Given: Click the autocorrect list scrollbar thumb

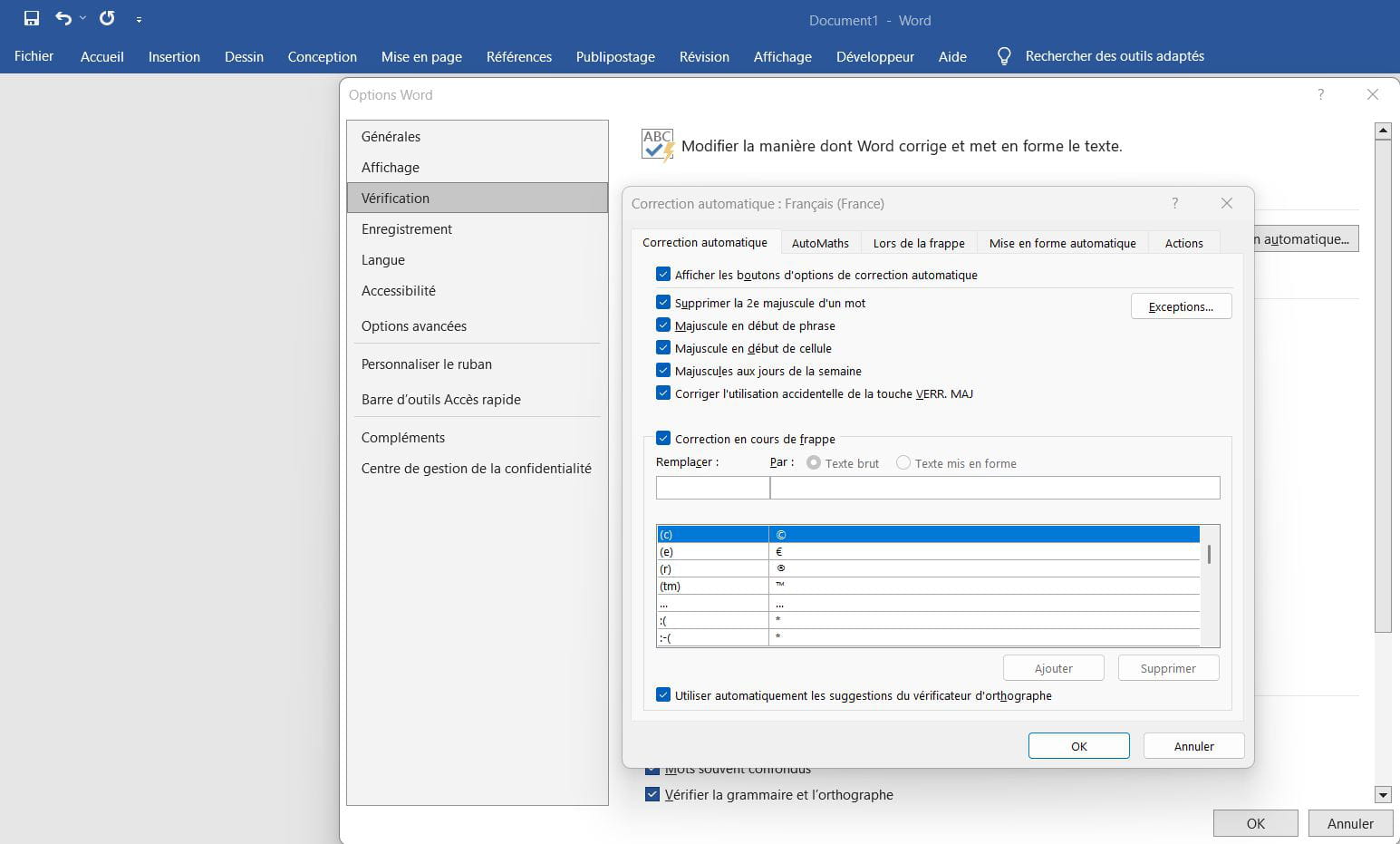Looking at the screenshot, I should [1210, 554].
